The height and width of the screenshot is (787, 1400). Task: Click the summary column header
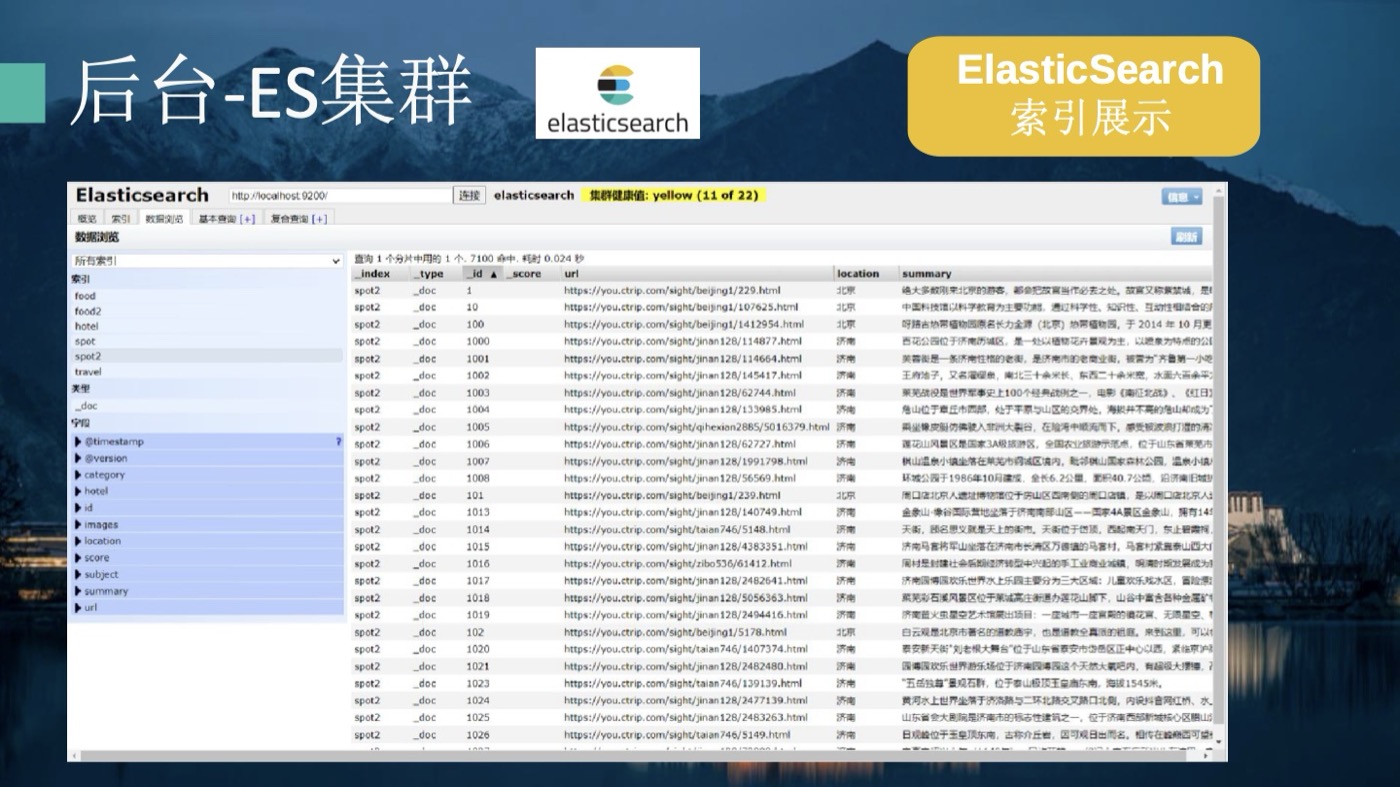1055,273
